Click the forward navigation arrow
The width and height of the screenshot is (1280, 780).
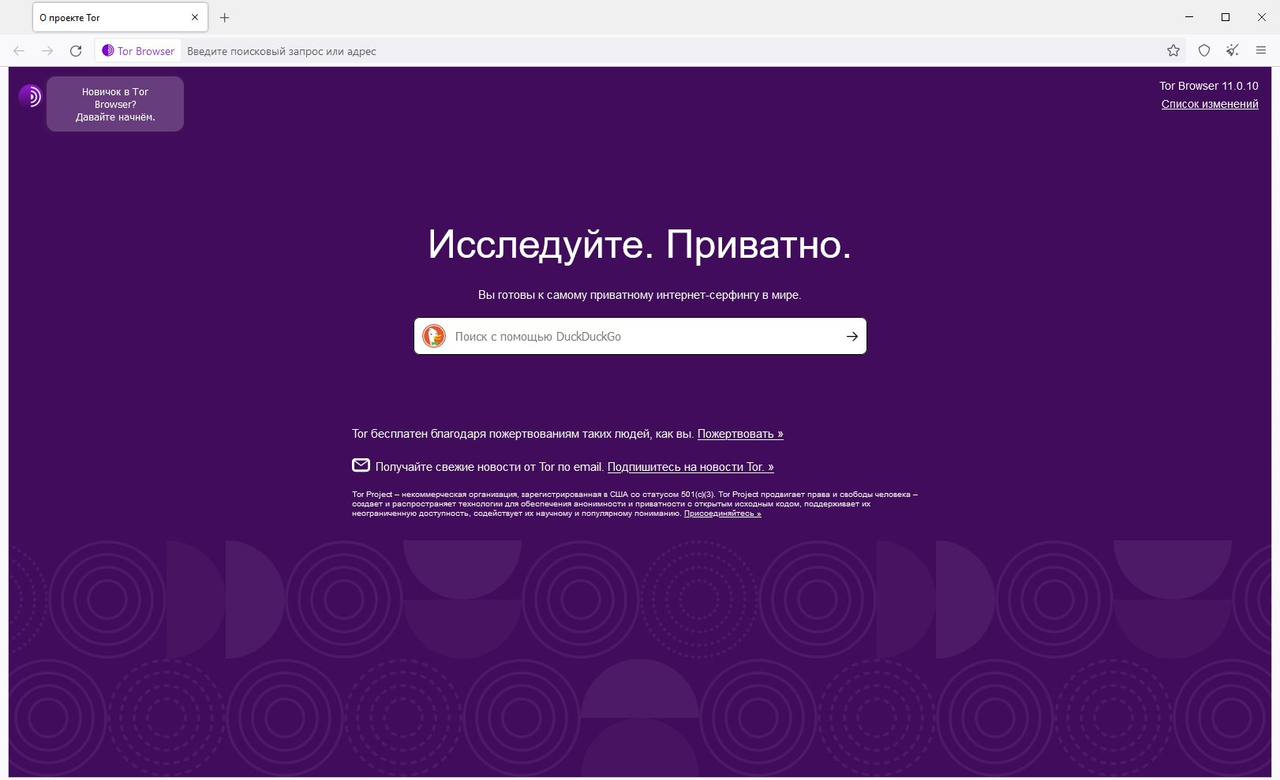coord(47,51)
